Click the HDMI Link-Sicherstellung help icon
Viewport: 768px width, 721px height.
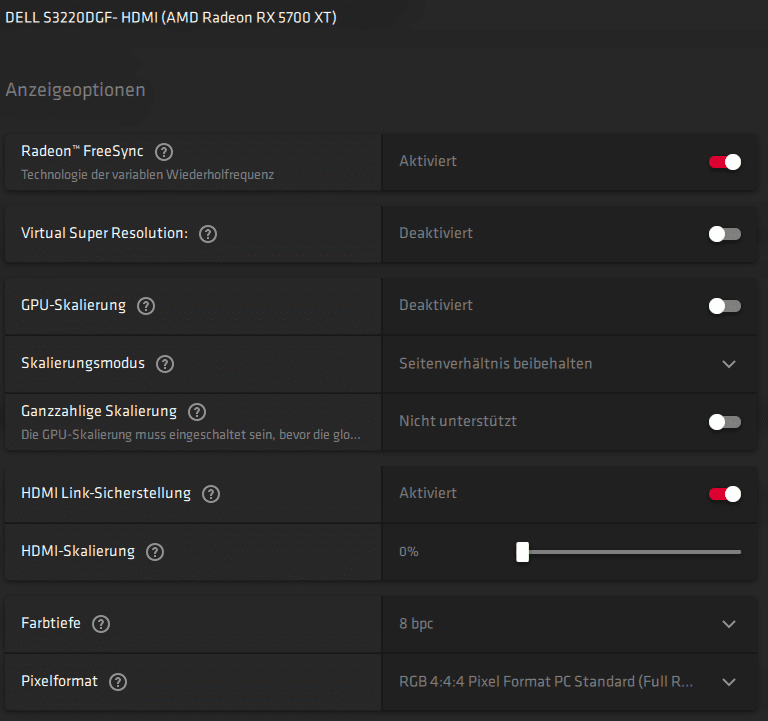211,494
